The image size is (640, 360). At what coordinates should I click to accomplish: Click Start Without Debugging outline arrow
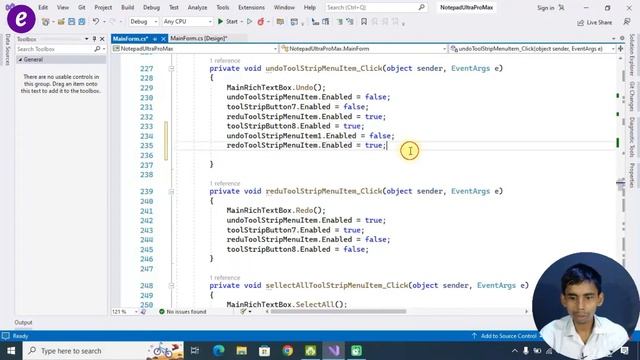point(249,22)
